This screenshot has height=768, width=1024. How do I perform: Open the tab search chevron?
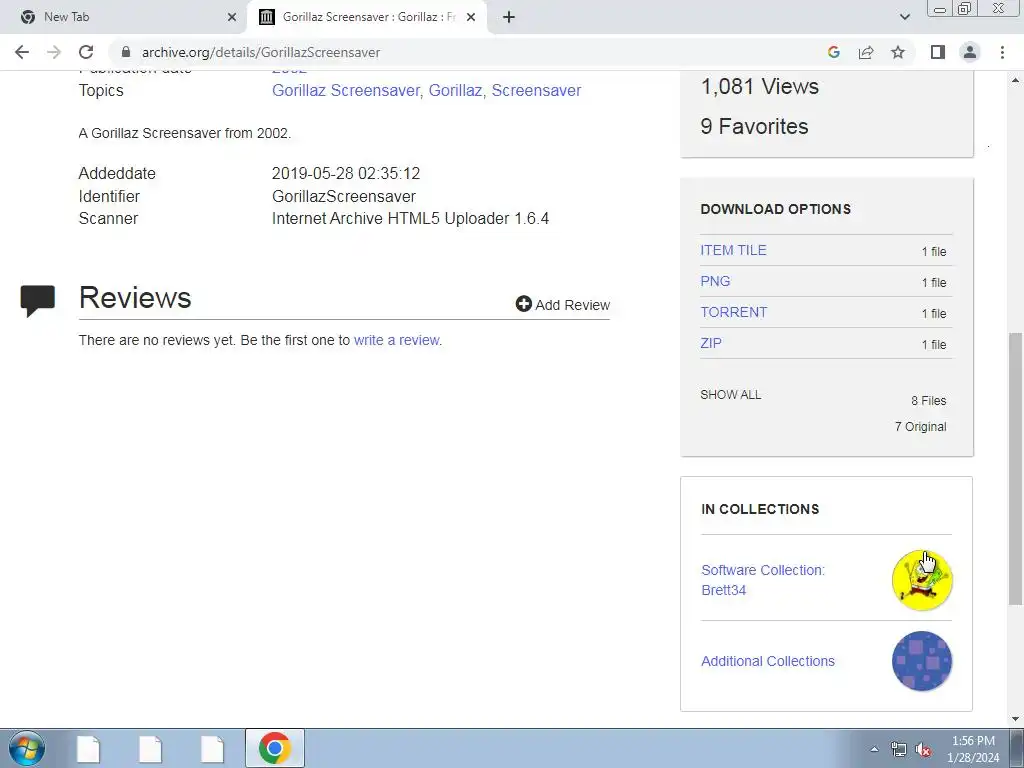(904, 17)
